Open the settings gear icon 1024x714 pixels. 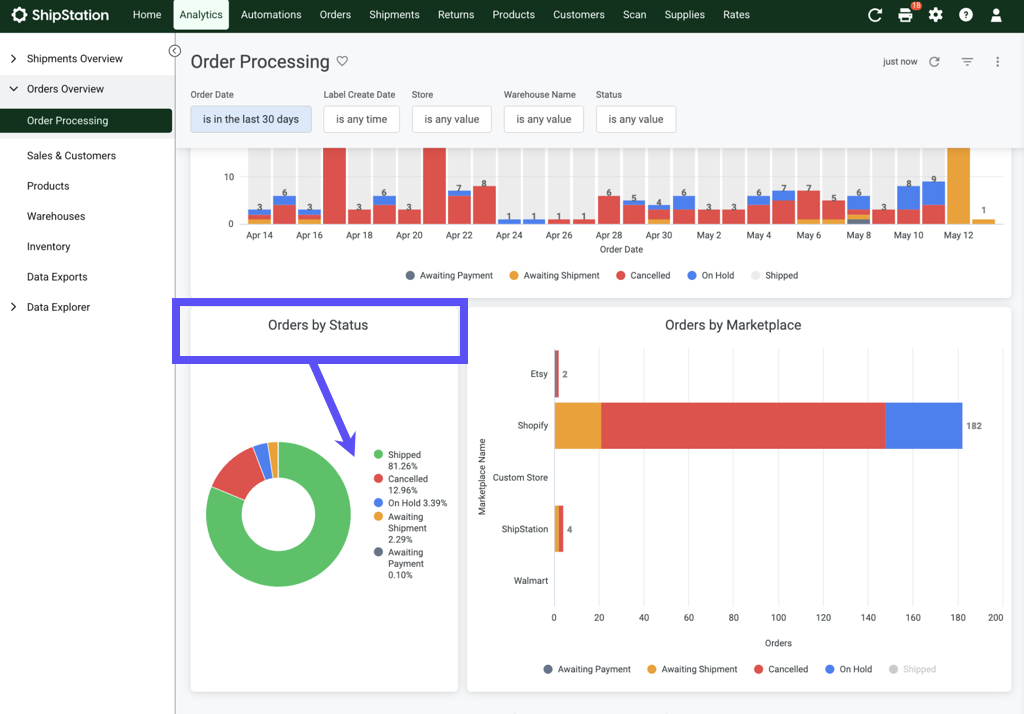pos(935,14)
